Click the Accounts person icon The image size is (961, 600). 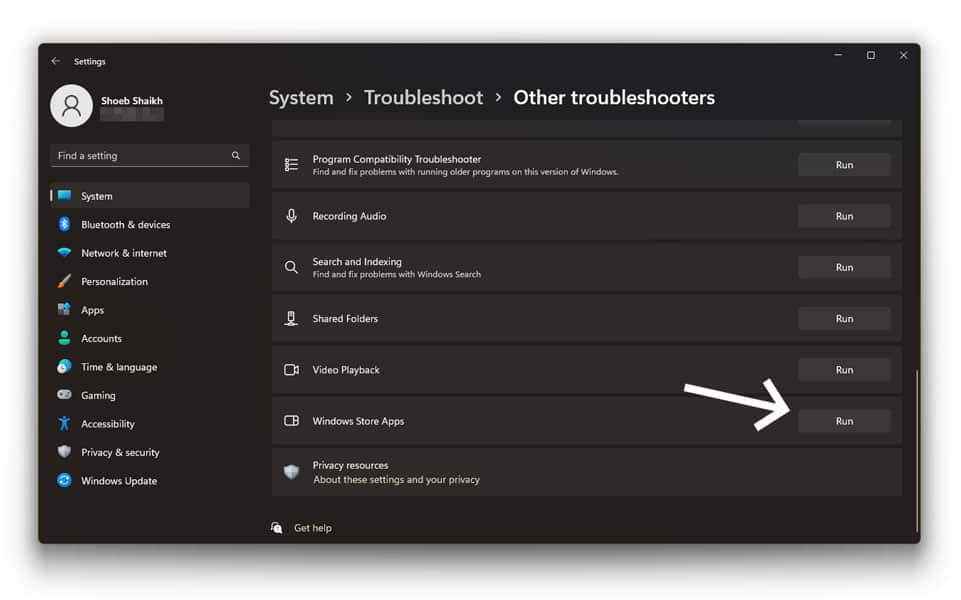[64, 338]
